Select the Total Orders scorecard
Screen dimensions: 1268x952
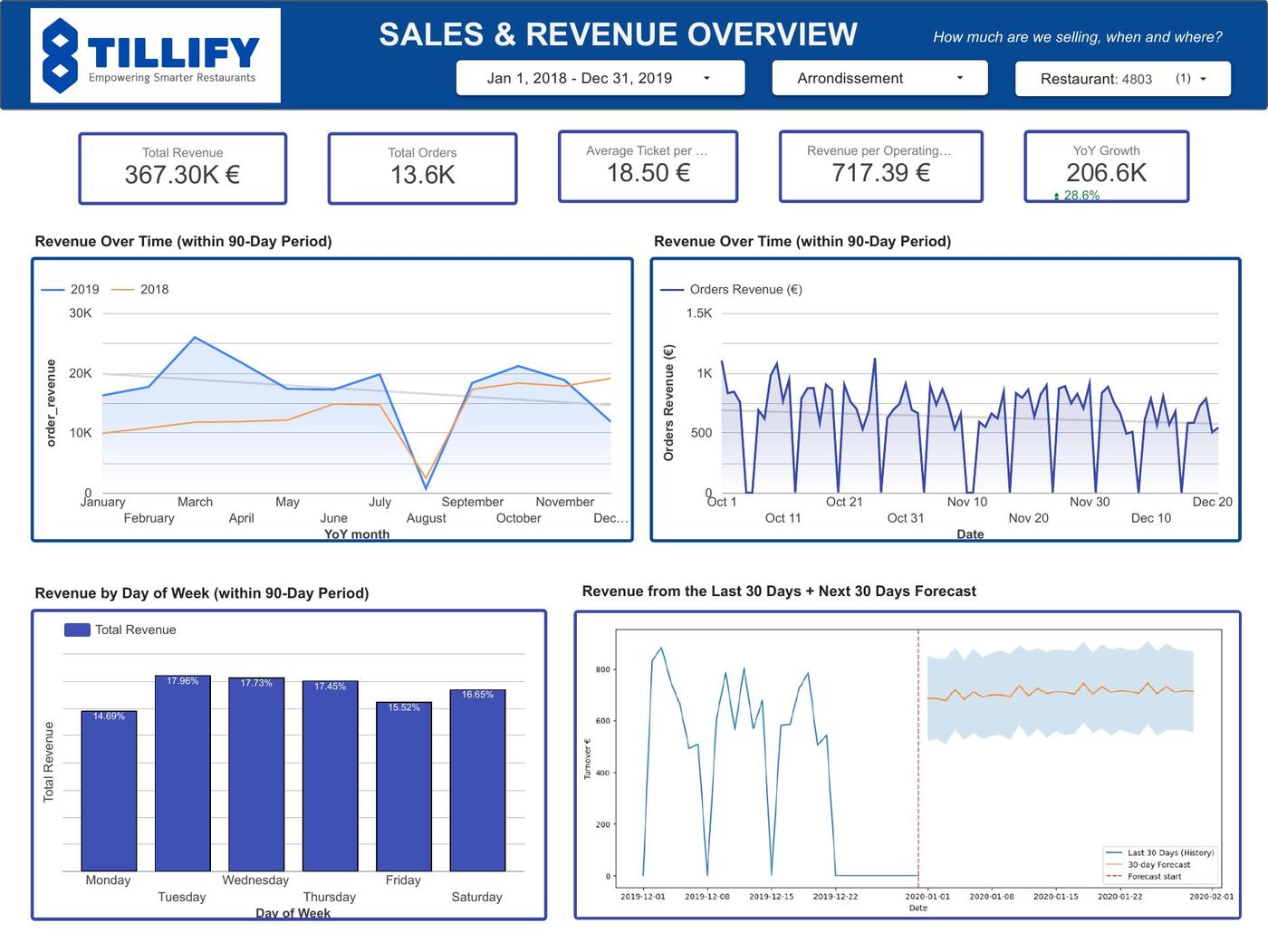tap(422, 168)
